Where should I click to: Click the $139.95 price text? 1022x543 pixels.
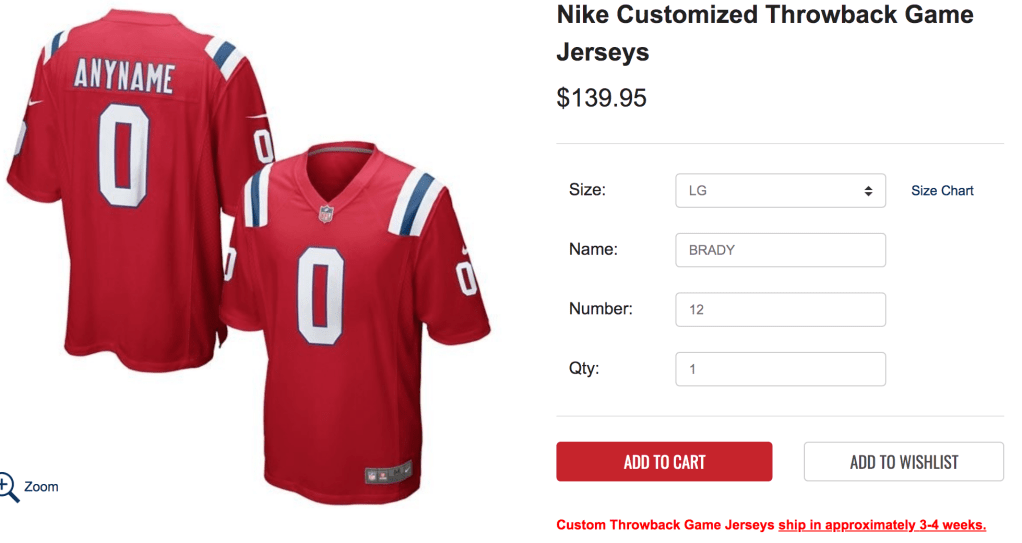(x=601, y=98)
